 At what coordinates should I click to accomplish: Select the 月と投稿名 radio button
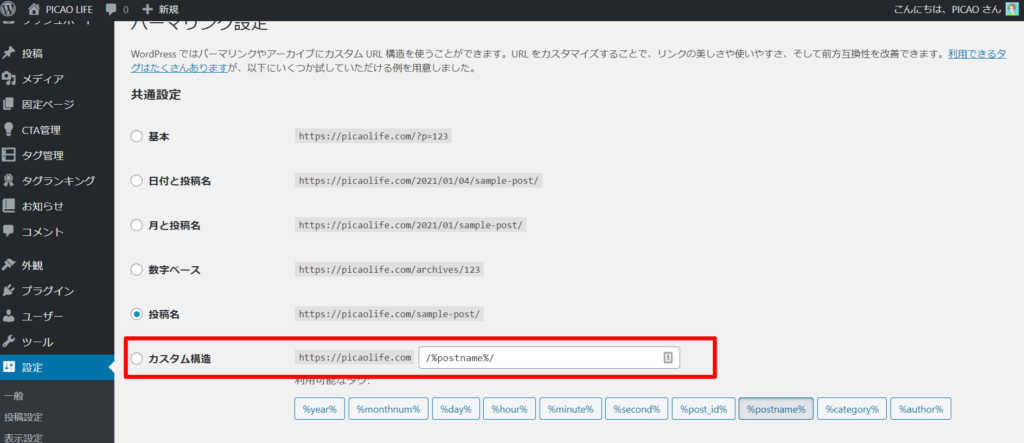coord(136,225)
